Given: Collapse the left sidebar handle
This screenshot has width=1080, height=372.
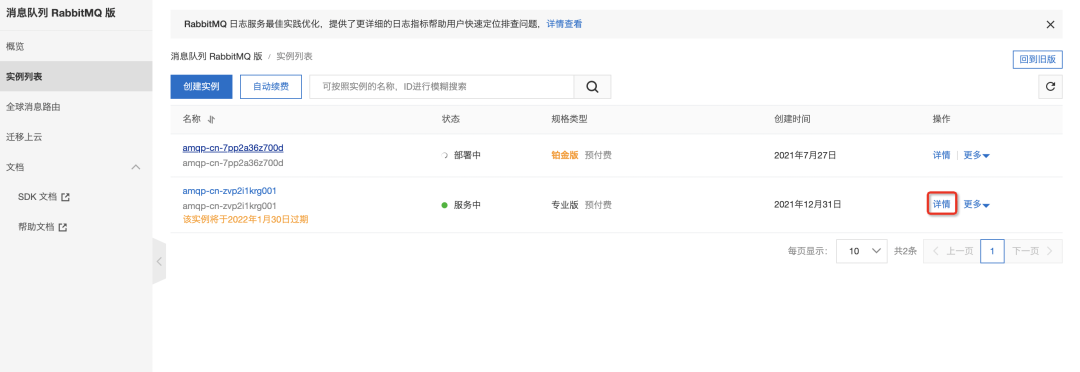Looking at the screenshot, I should point(159,261).
